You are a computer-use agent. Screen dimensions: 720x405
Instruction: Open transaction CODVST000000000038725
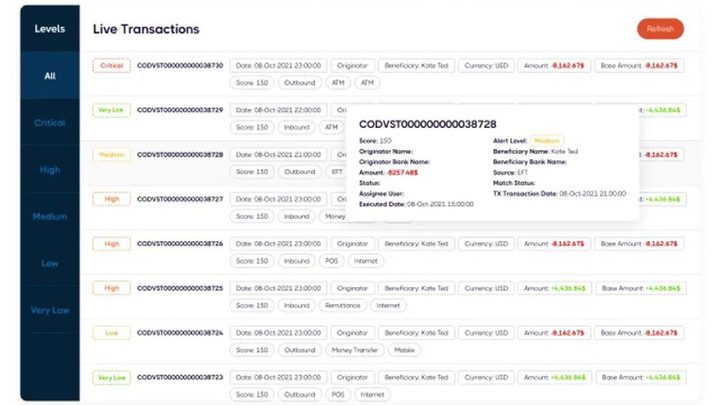(x=180, y=288)
